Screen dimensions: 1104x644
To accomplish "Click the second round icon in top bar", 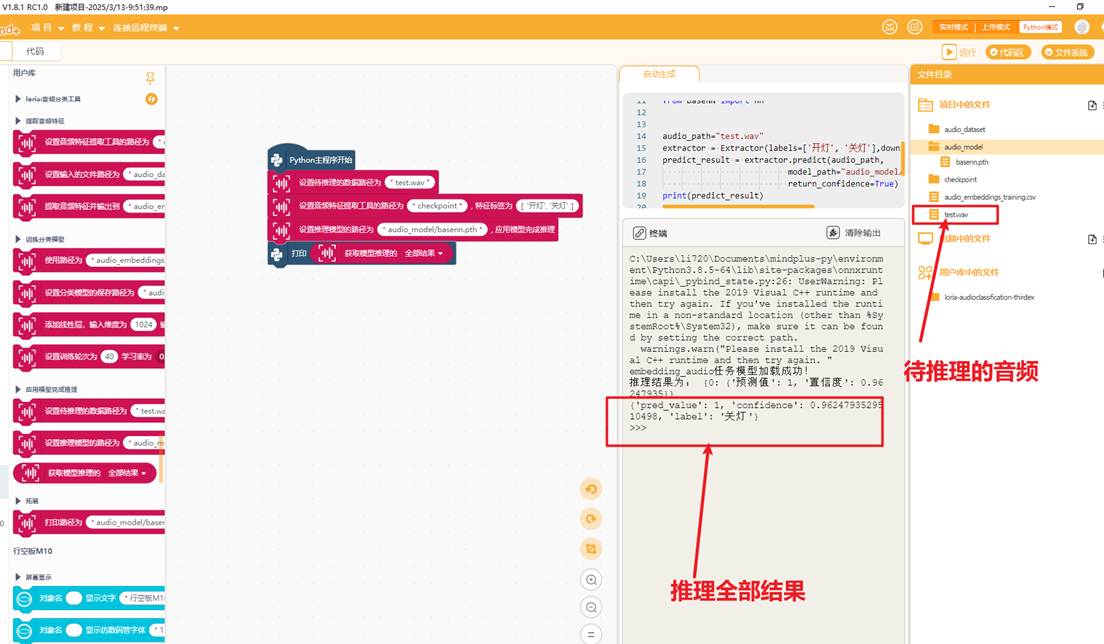I will 915,27.
